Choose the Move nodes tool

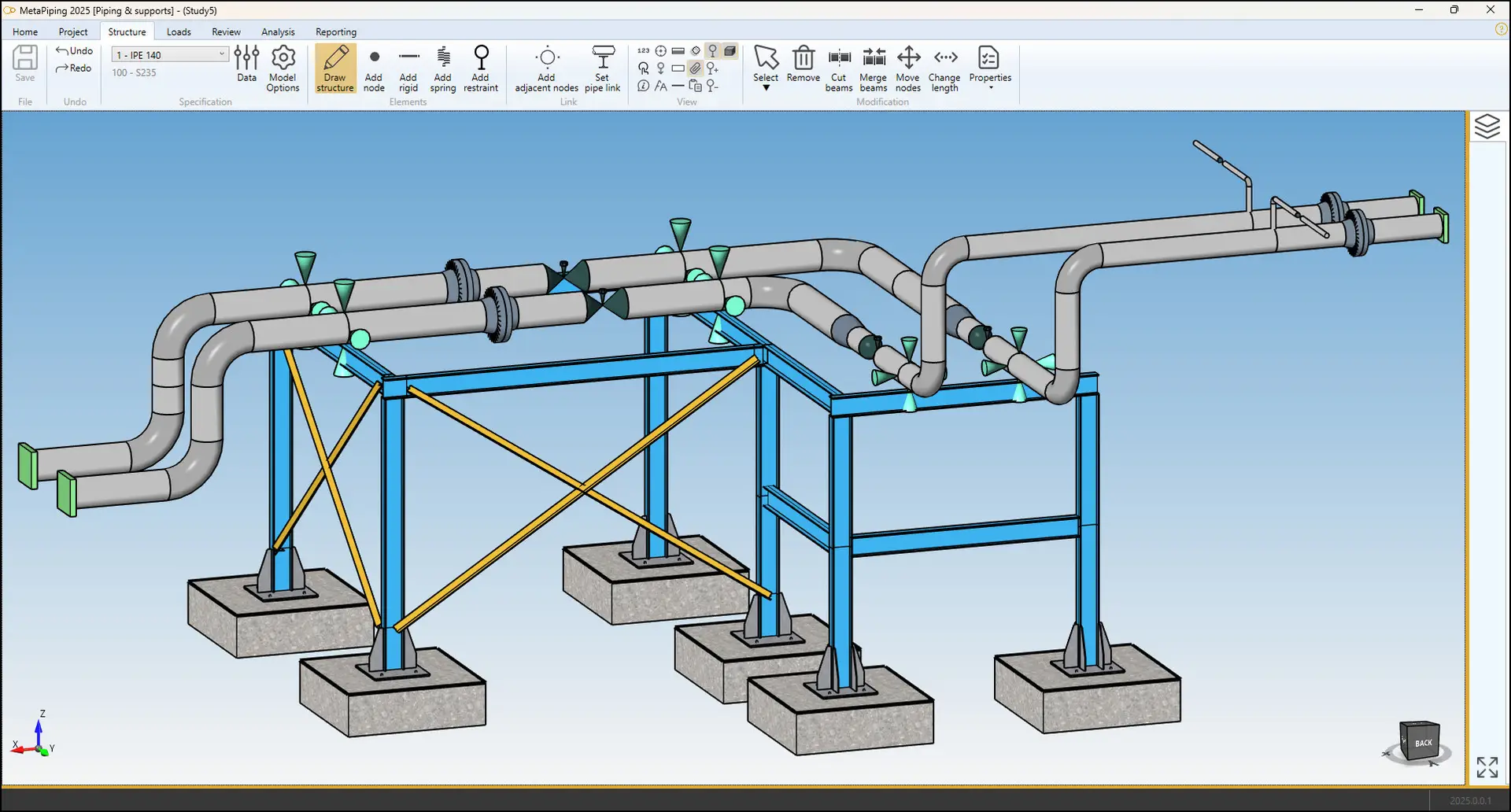(908, 68)
